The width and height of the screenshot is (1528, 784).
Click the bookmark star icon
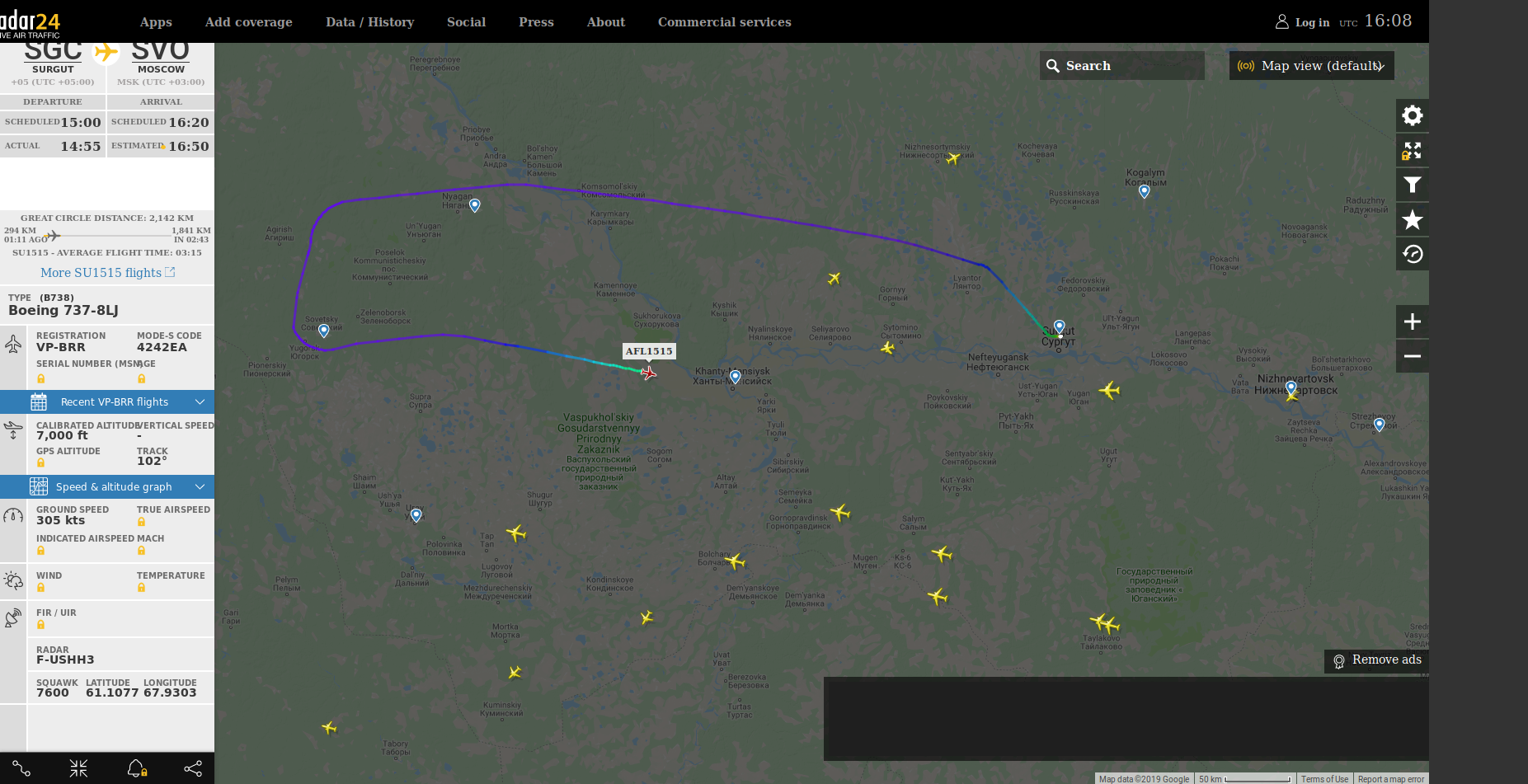(1412, 219)
